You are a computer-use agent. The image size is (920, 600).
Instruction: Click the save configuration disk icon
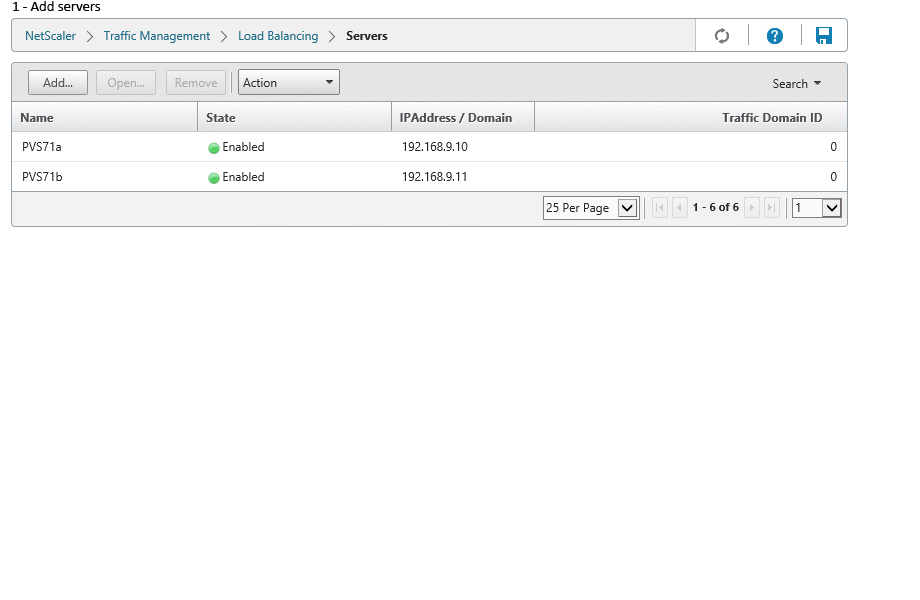[823, 36]
